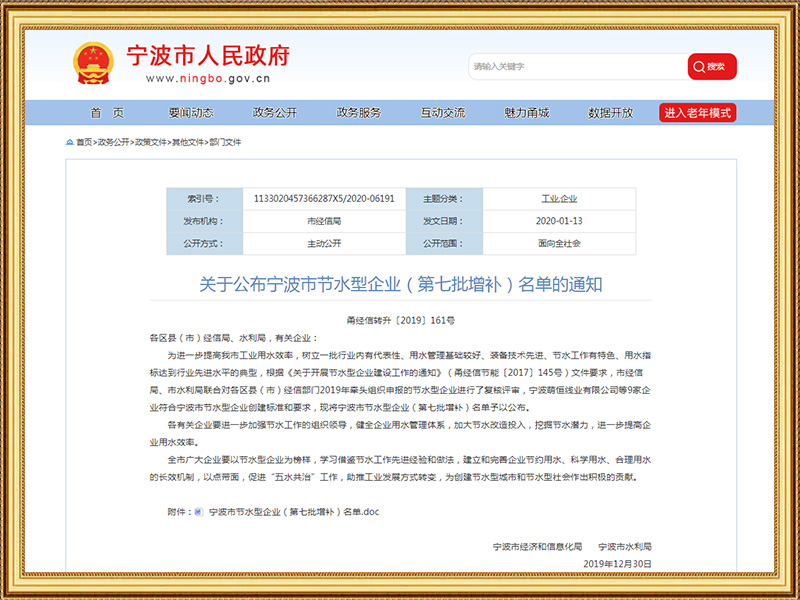
Task: Click the 附件 attachment label
Action: [179, 512]
